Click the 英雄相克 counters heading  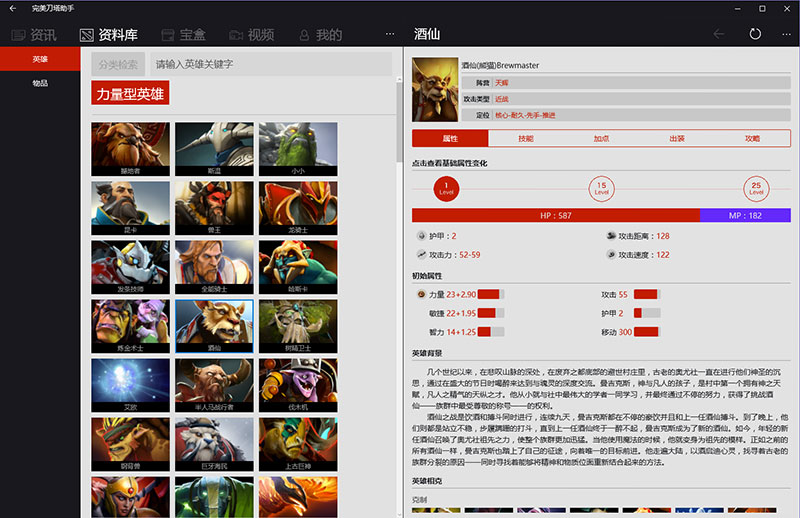[427, 481]
